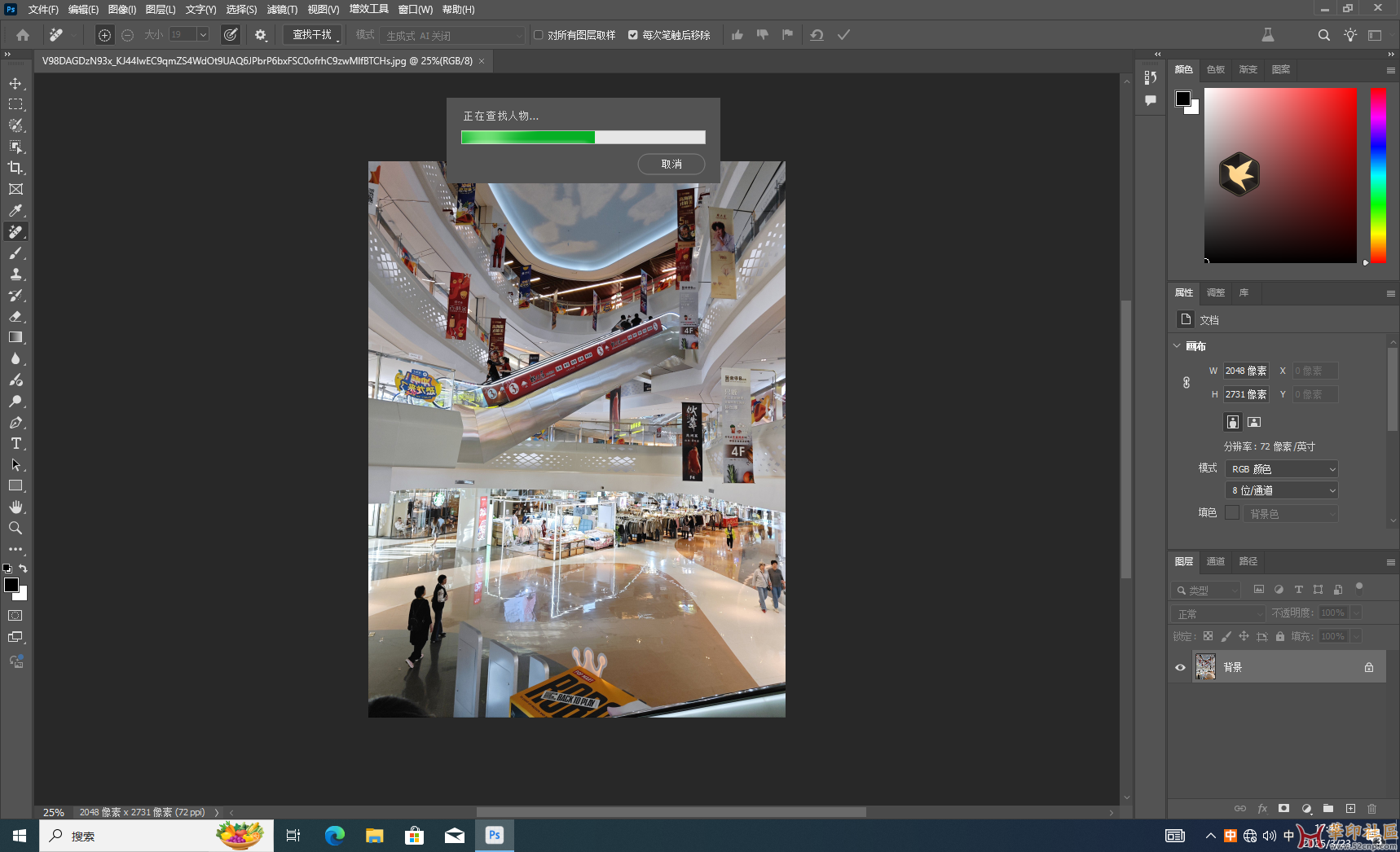Click the Search icon at top right
This screenshot has height=852, width=1400.
(x=1324, y=35)
